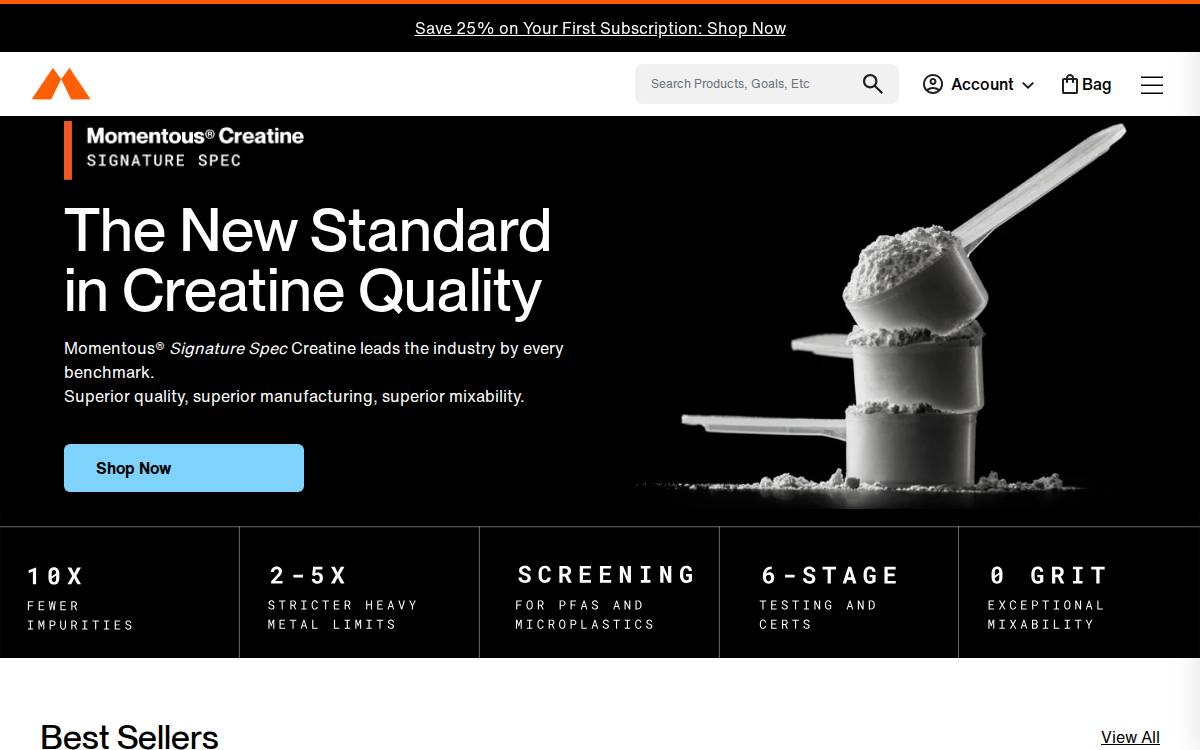Open the hamburger menu

point(1152,85)
